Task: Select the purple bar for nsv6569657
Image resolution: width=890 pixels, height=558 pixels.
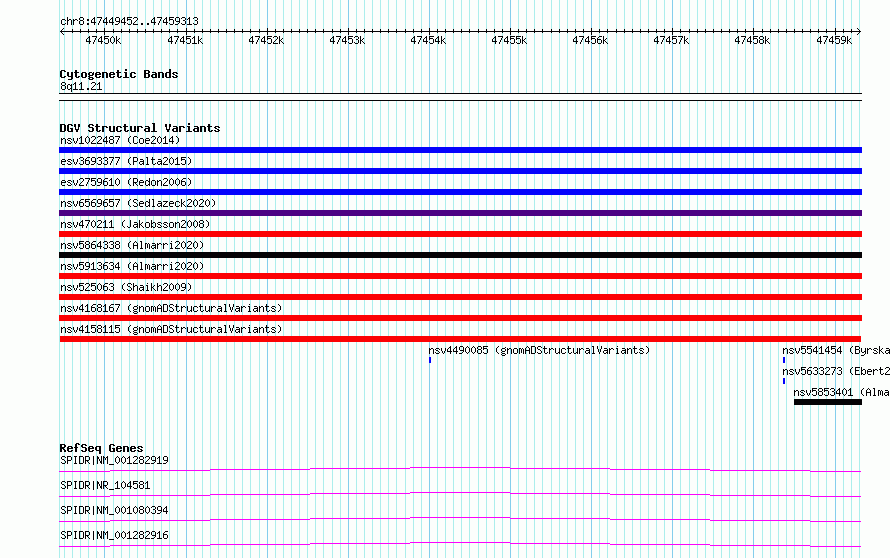Action: pos(460,213)
